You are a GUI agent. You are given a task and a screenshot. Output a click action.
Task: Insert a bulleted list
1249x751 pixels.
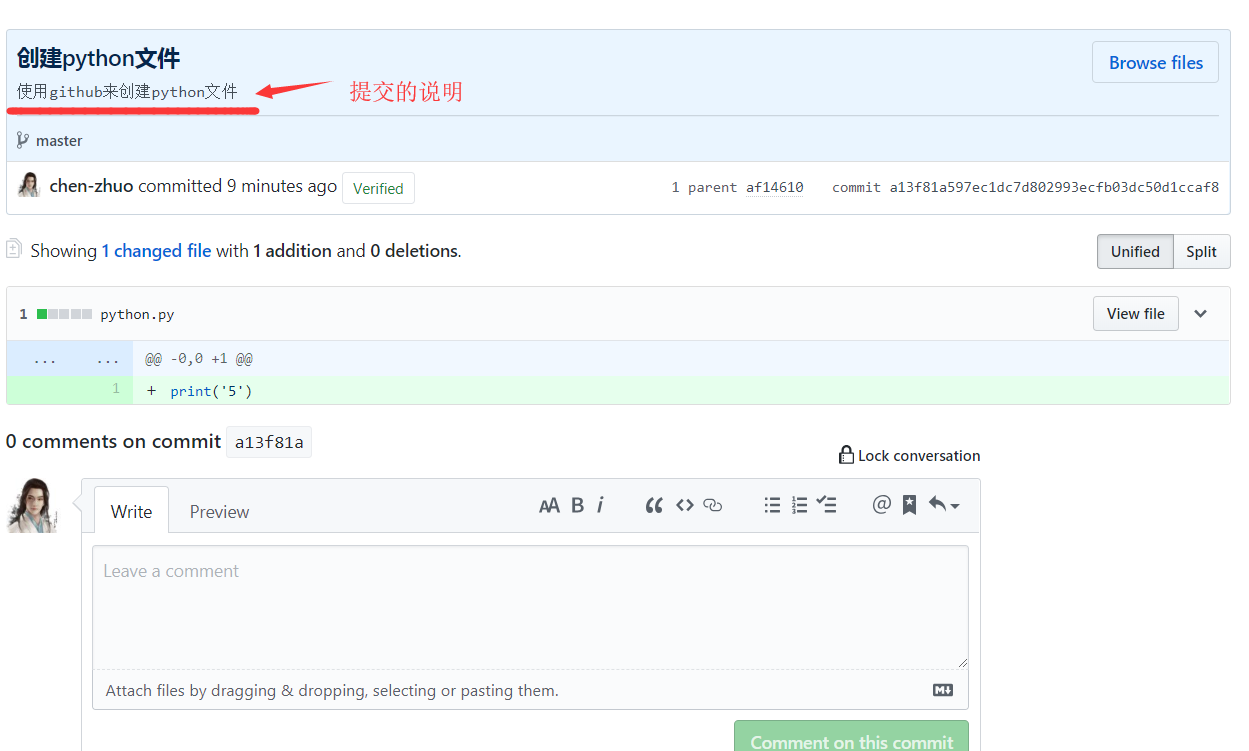(772, 506)
